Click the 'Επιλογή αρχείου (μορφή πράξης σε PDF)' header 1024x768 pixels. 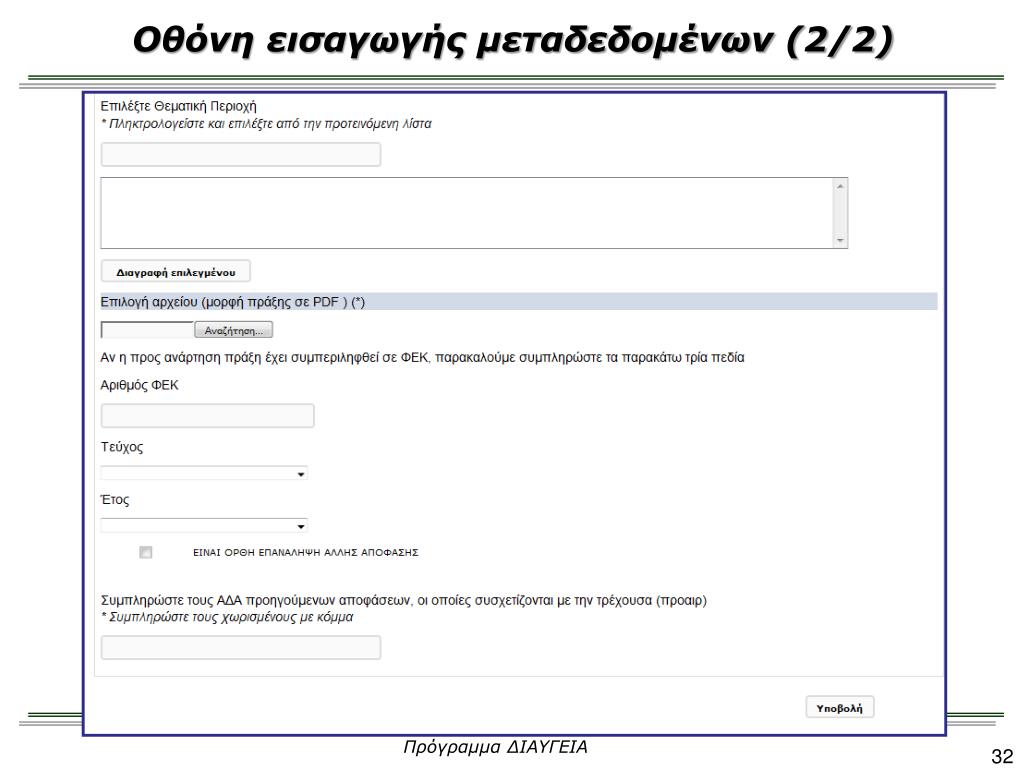[519, 302]
